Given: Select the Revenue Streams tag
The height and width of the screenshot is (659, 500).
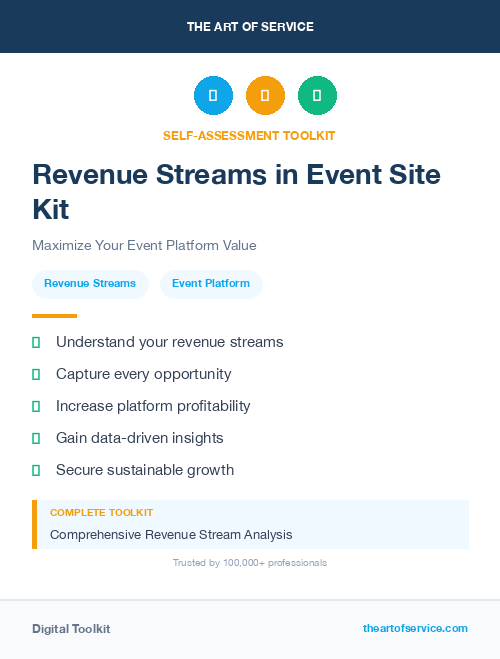Looking at the screenshot, I should (x=90, y=284).
